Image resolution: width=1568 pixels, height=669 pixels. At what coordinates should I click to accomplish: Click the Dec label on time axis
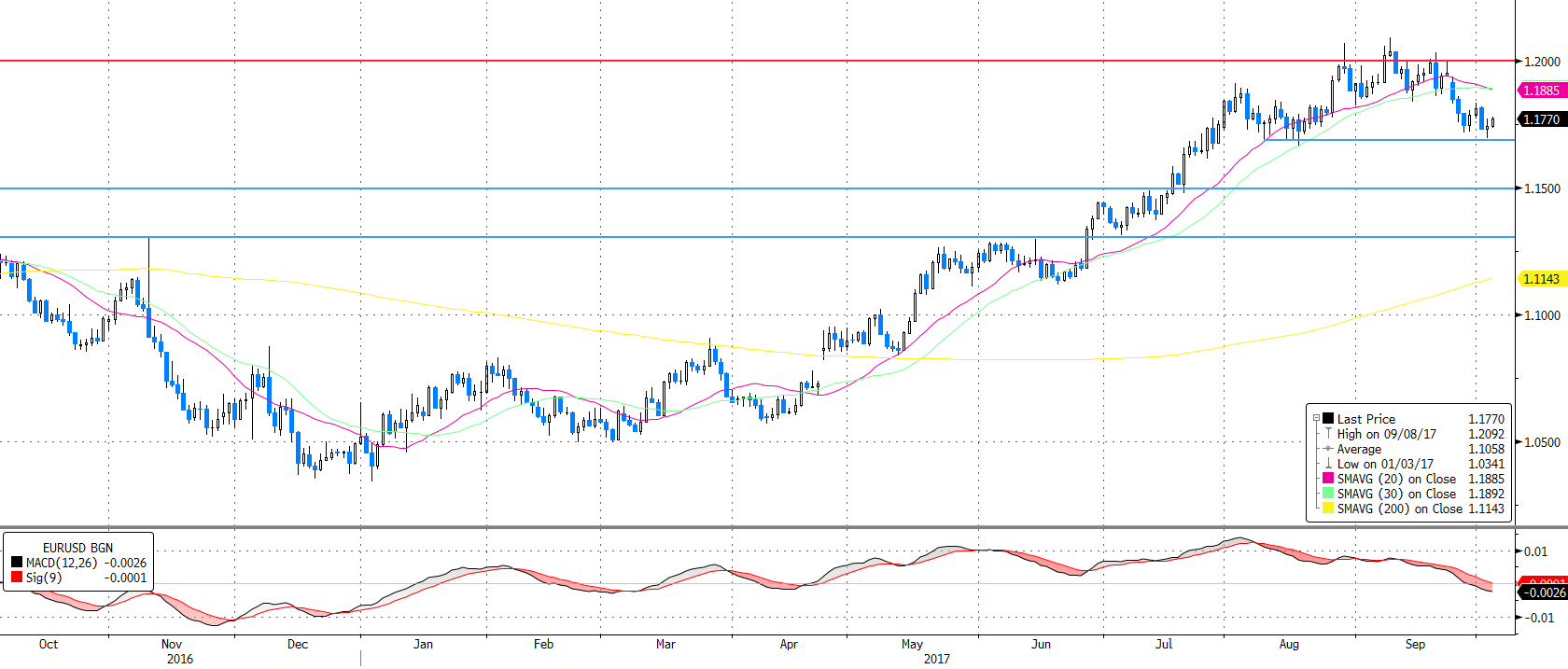click(298, 644)
